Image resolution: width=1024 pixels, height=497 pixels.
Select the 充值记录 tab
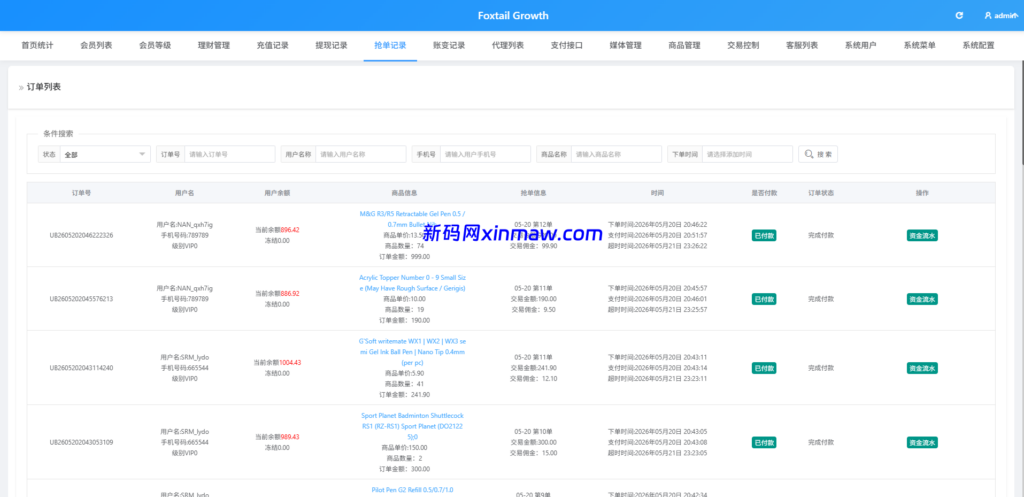[272, 46]
